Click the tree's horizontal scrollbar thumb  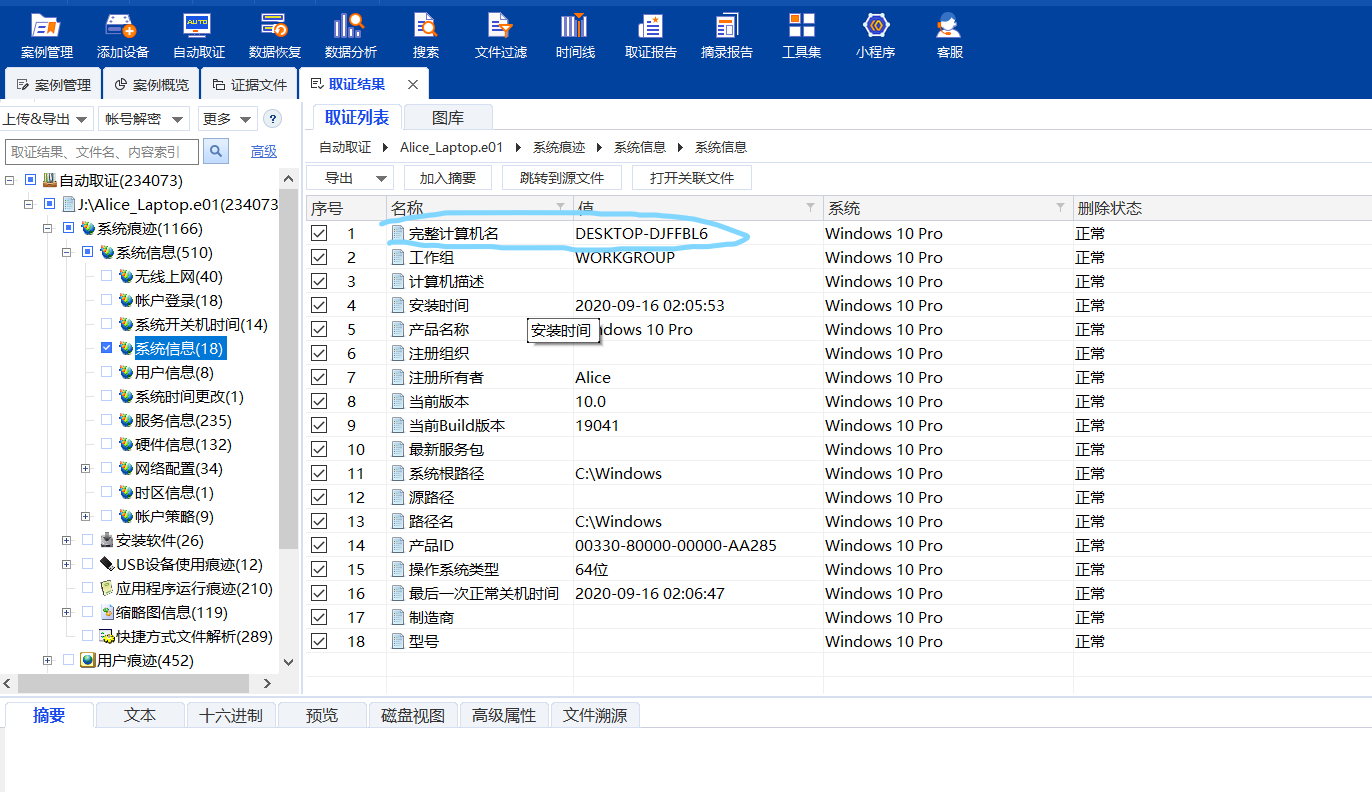coord(134,683)
